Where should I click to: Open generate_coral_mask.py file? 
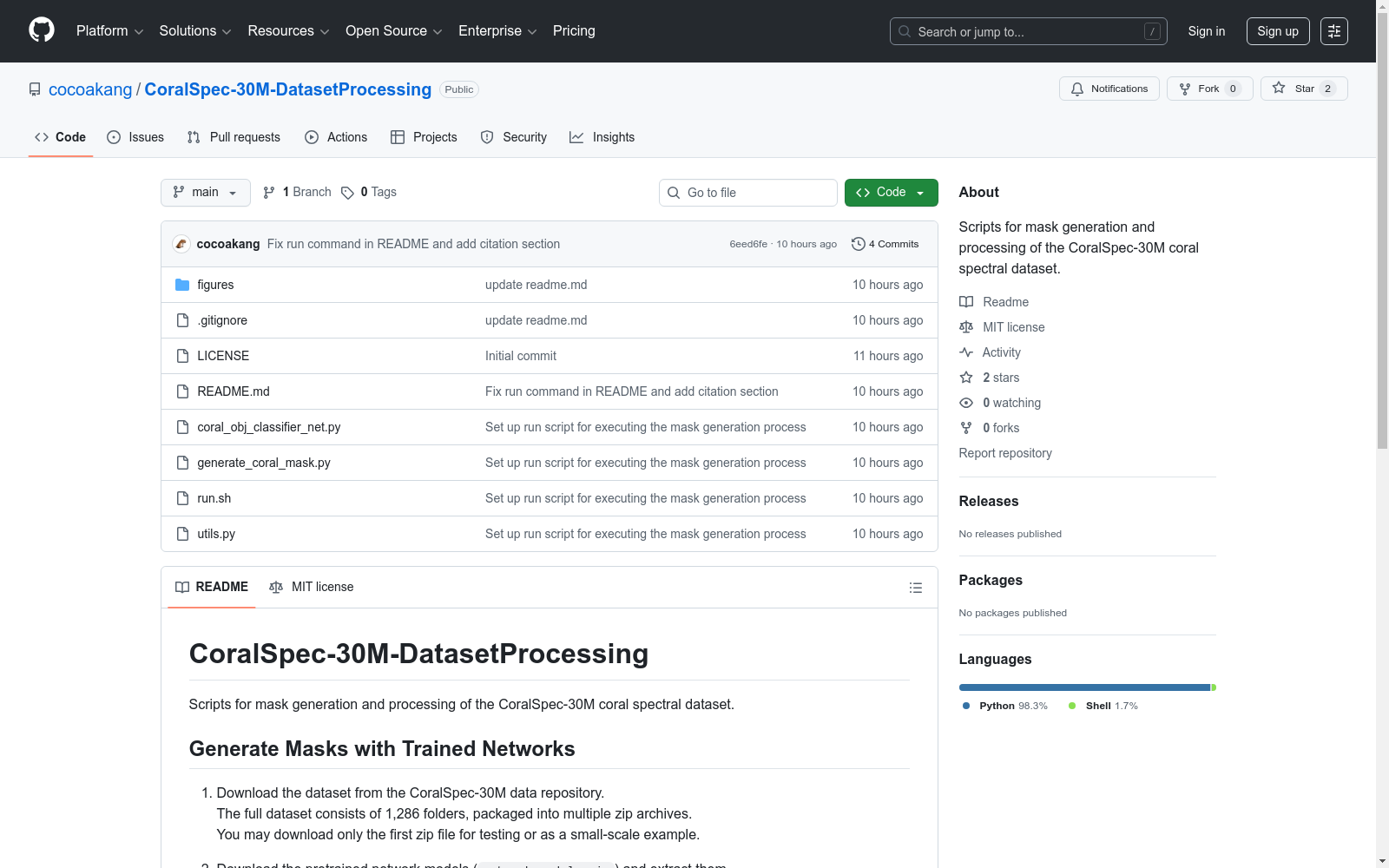264,463
